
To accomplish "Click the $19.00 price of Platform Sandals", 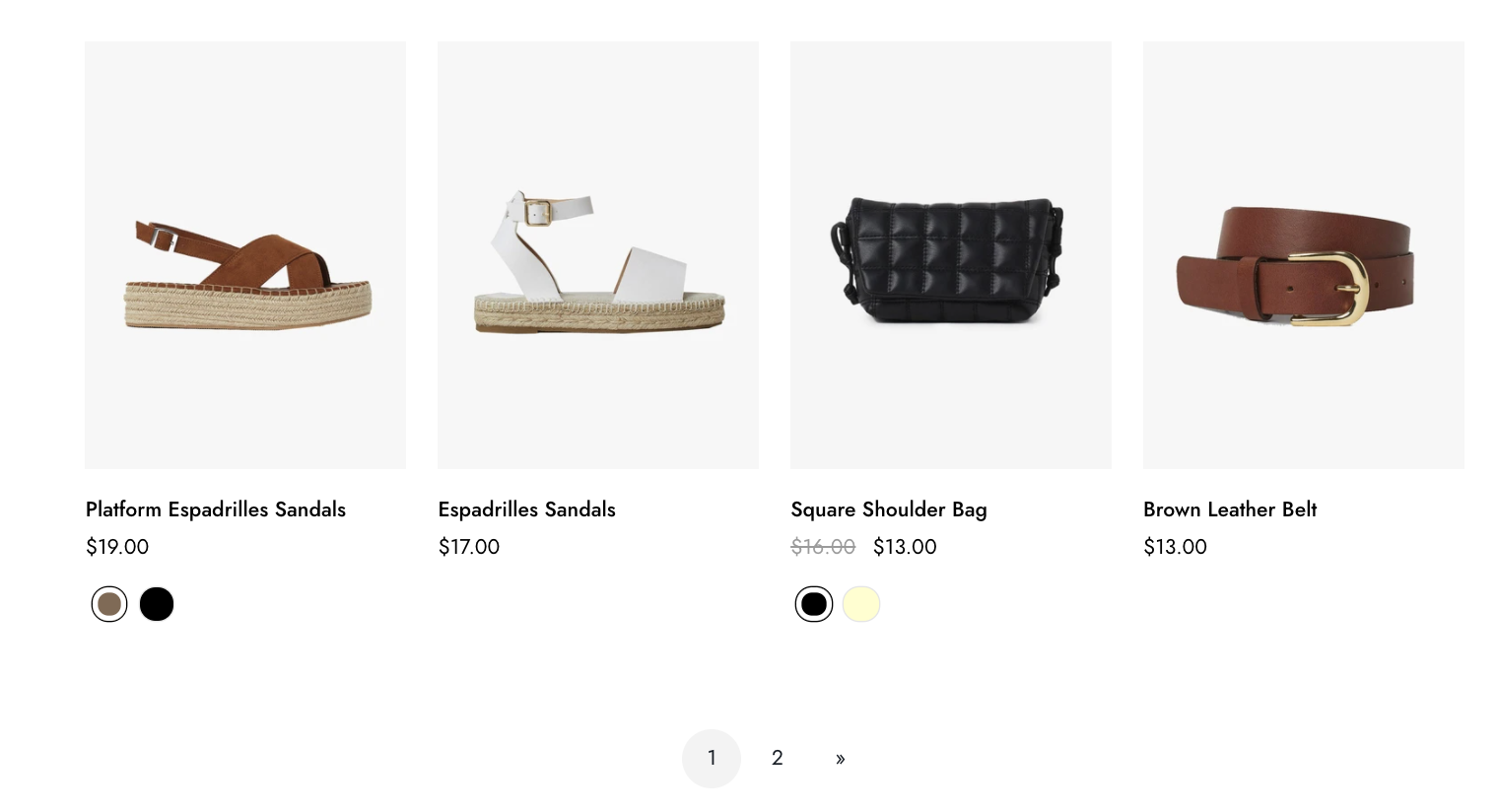I will point(117,547).
